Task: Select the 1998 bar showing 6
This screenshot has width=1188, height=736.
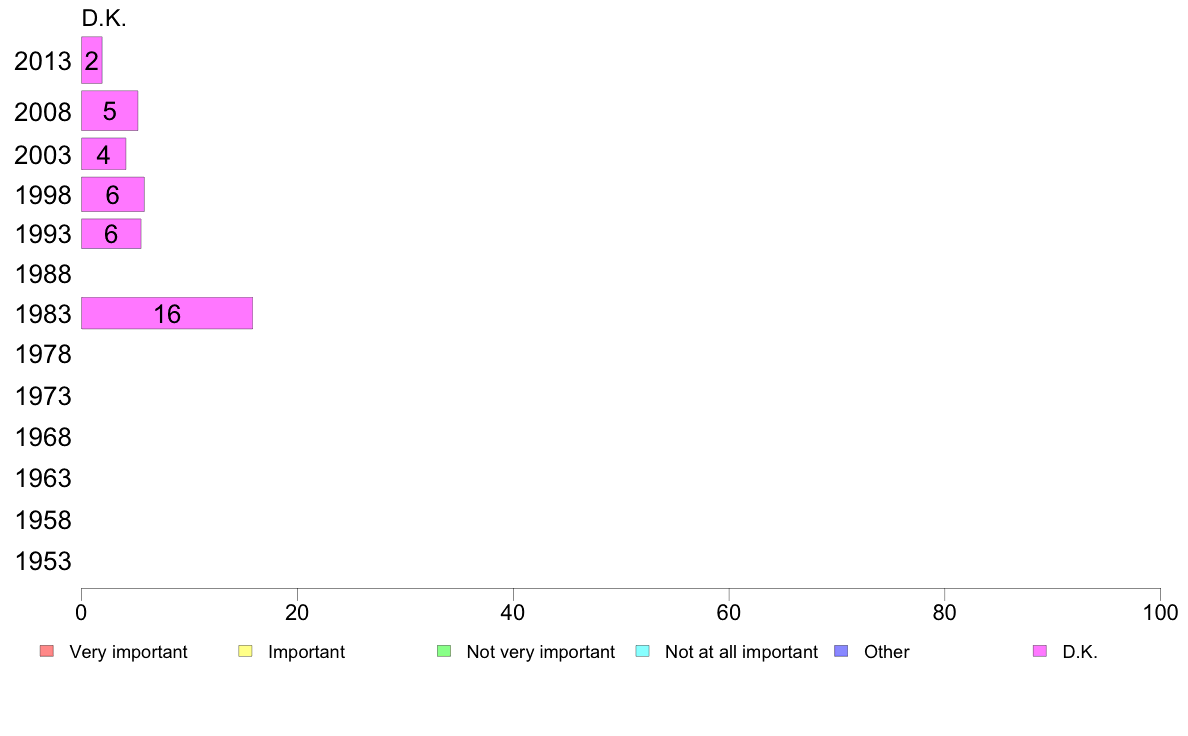Action: click(112, 195)
